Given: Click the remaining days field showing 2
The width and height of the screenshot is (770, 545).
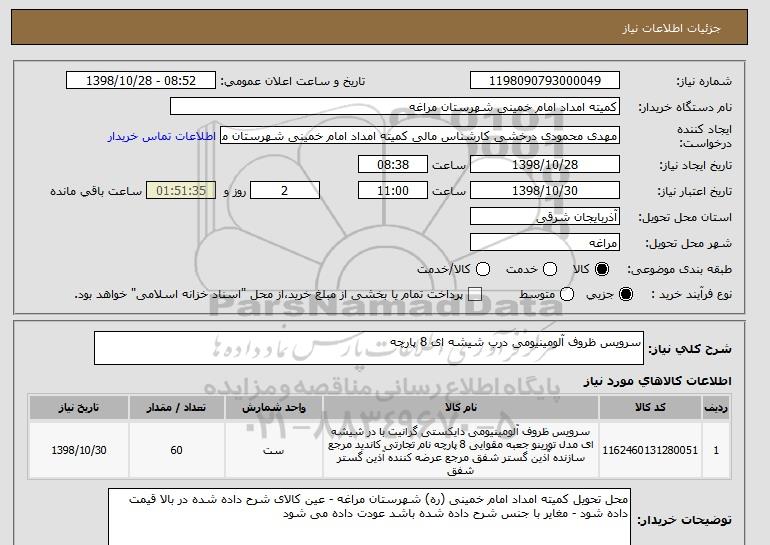Looking at the screenshot, I should (285, 191).
